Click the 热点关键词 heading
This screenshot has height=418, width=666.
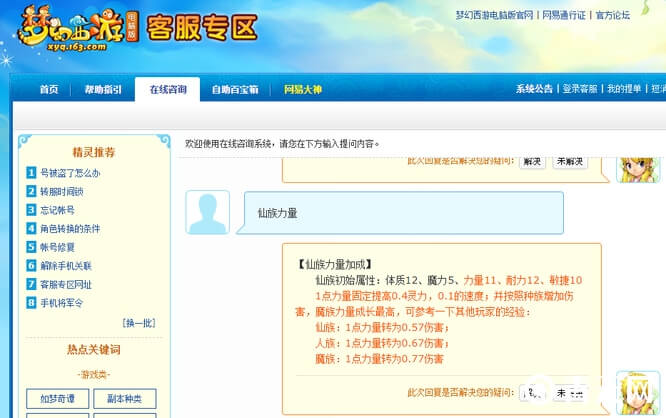(x=94, y=350)
